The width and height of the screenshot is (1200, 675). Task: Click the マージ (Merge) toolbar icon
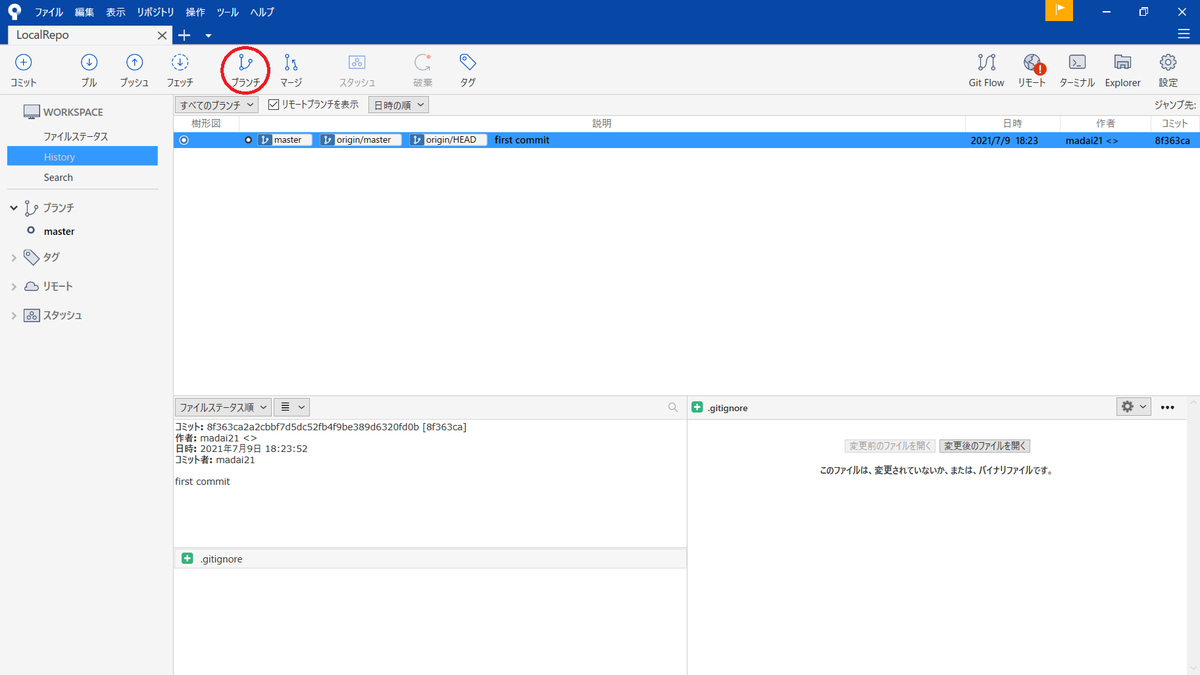[x=291, y=63]
